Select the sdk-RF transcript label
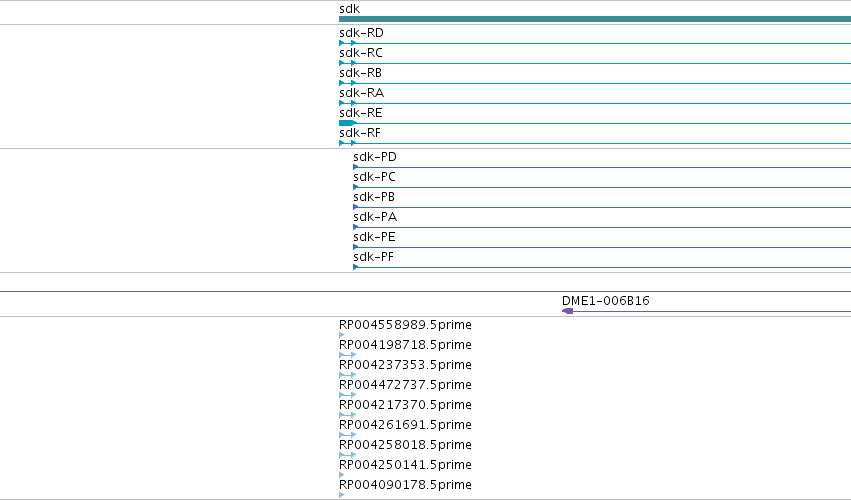 [360, 133]
